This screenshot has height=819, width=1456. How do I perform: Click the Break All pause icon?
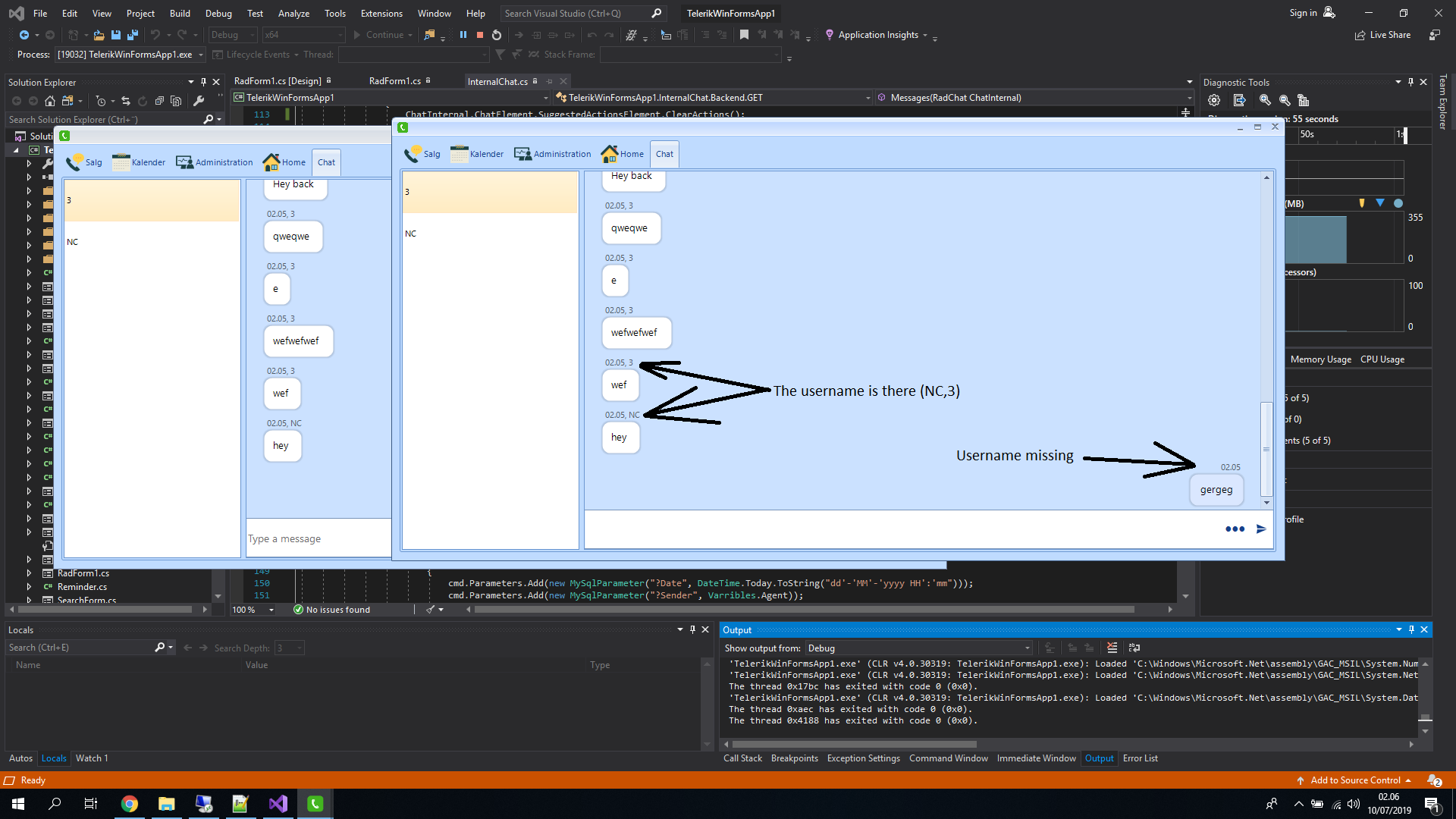463,35
